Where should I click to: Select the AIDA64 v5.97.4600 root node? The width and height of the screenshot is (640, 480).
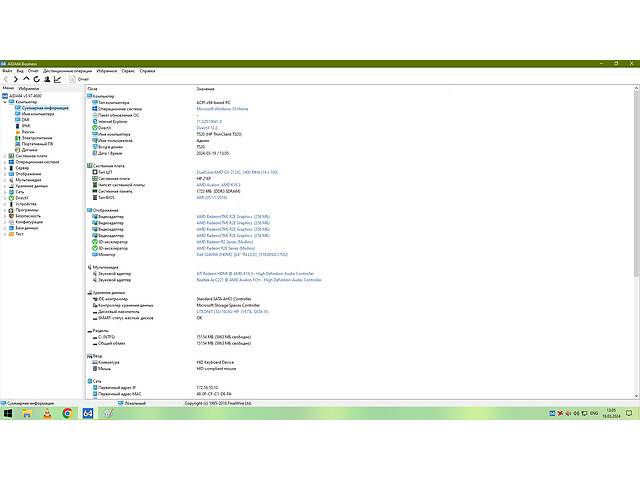(x=25, y=96)
